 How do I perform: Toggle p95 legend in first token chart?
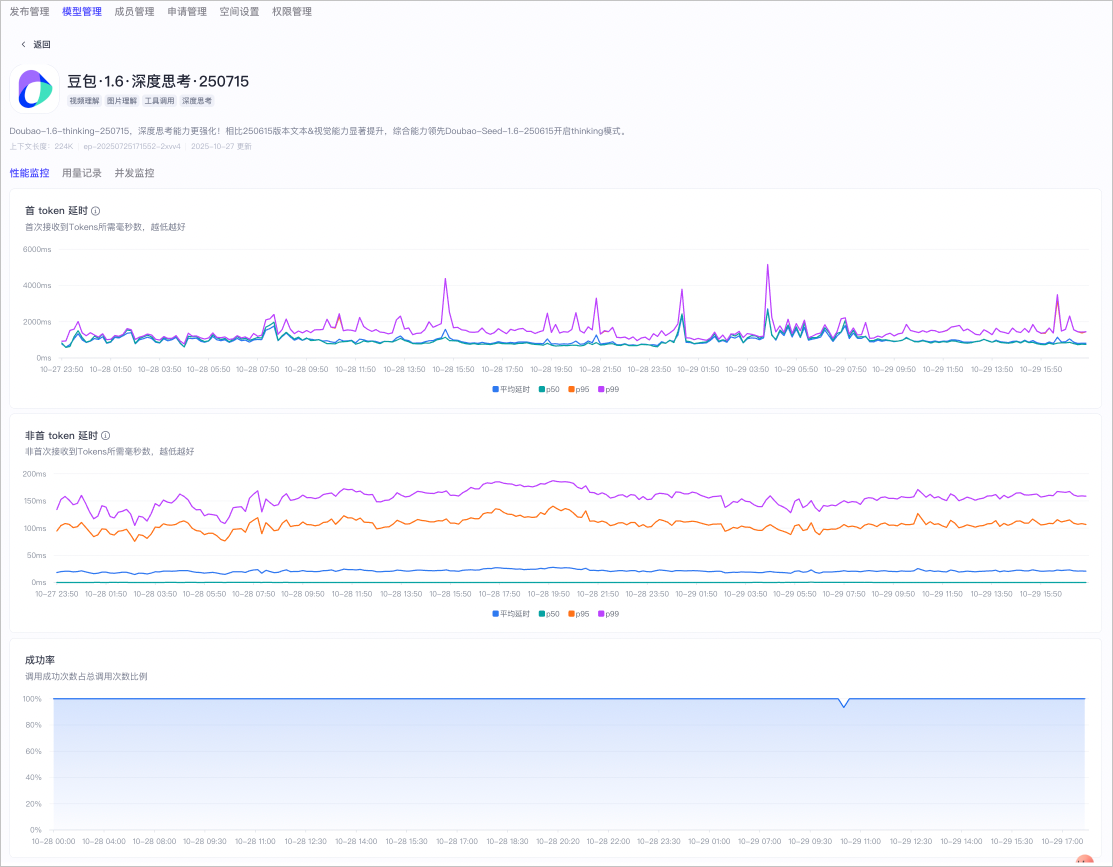(x=579, y=389)
